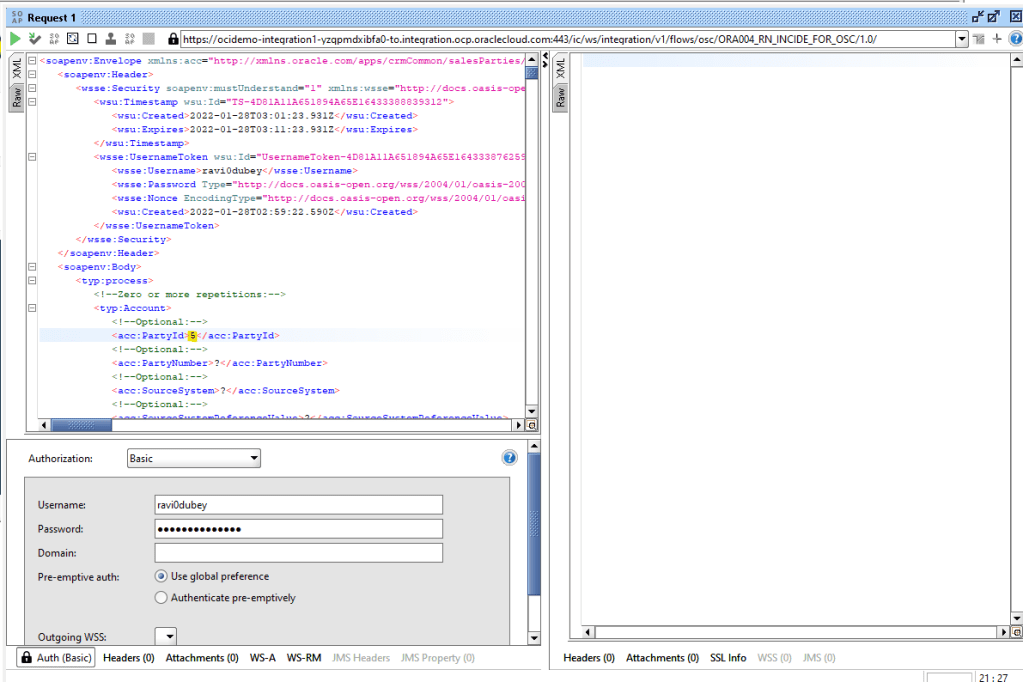The image size is (1023, 682).
Task: Select Use global preference radio button
Action: coord(161,576)
